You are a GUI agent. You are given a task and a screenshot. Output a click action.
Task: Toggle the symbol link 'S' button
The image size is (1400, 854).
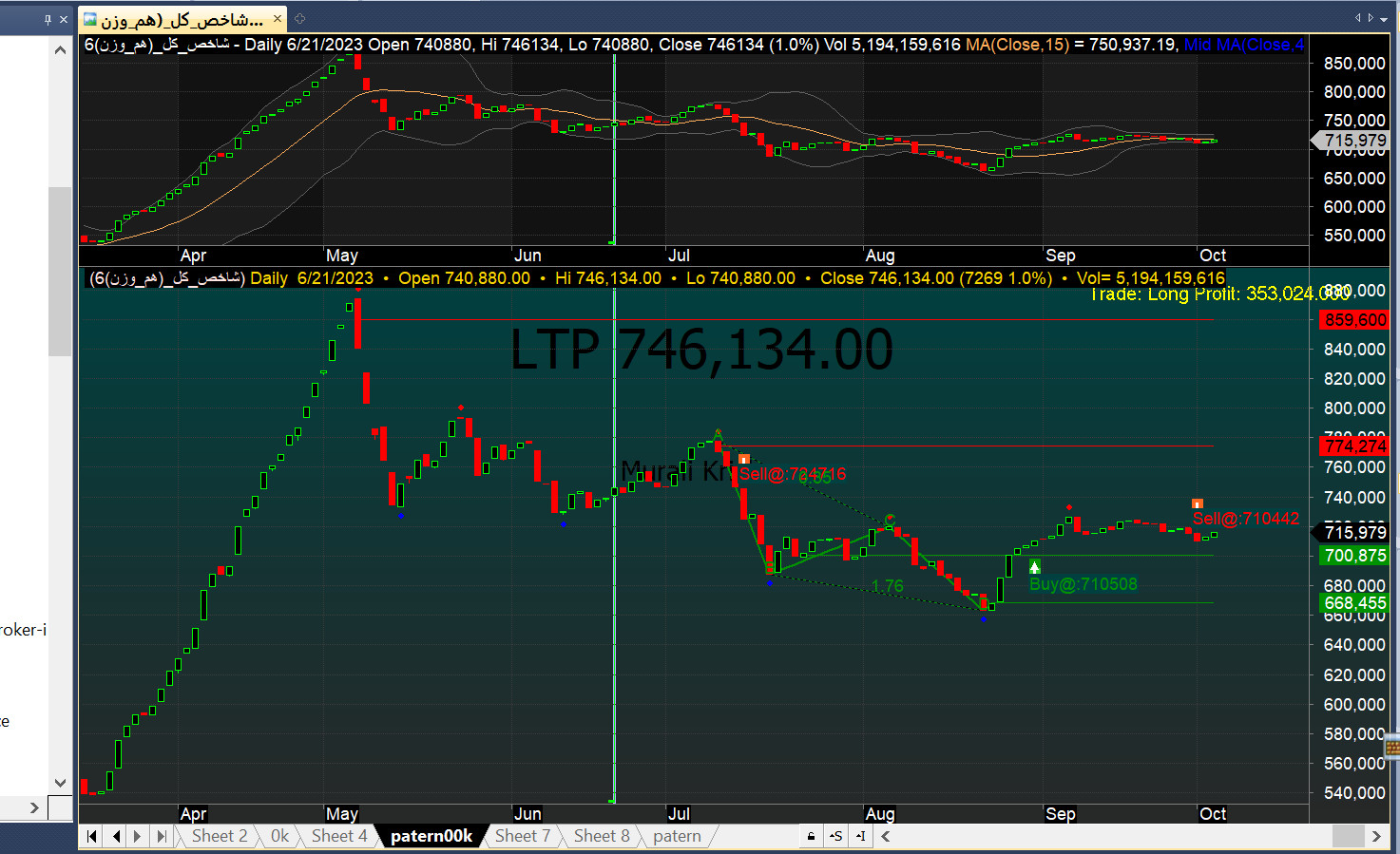coord(835,836)
